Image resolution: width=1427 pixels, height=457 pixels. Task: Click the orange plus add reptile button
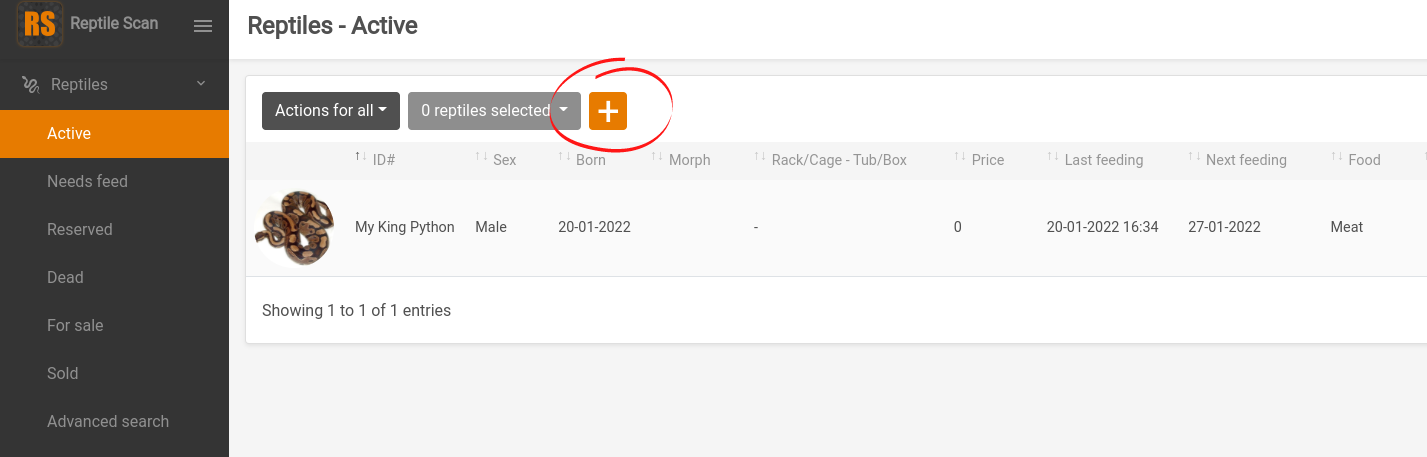tap(608, 111)
